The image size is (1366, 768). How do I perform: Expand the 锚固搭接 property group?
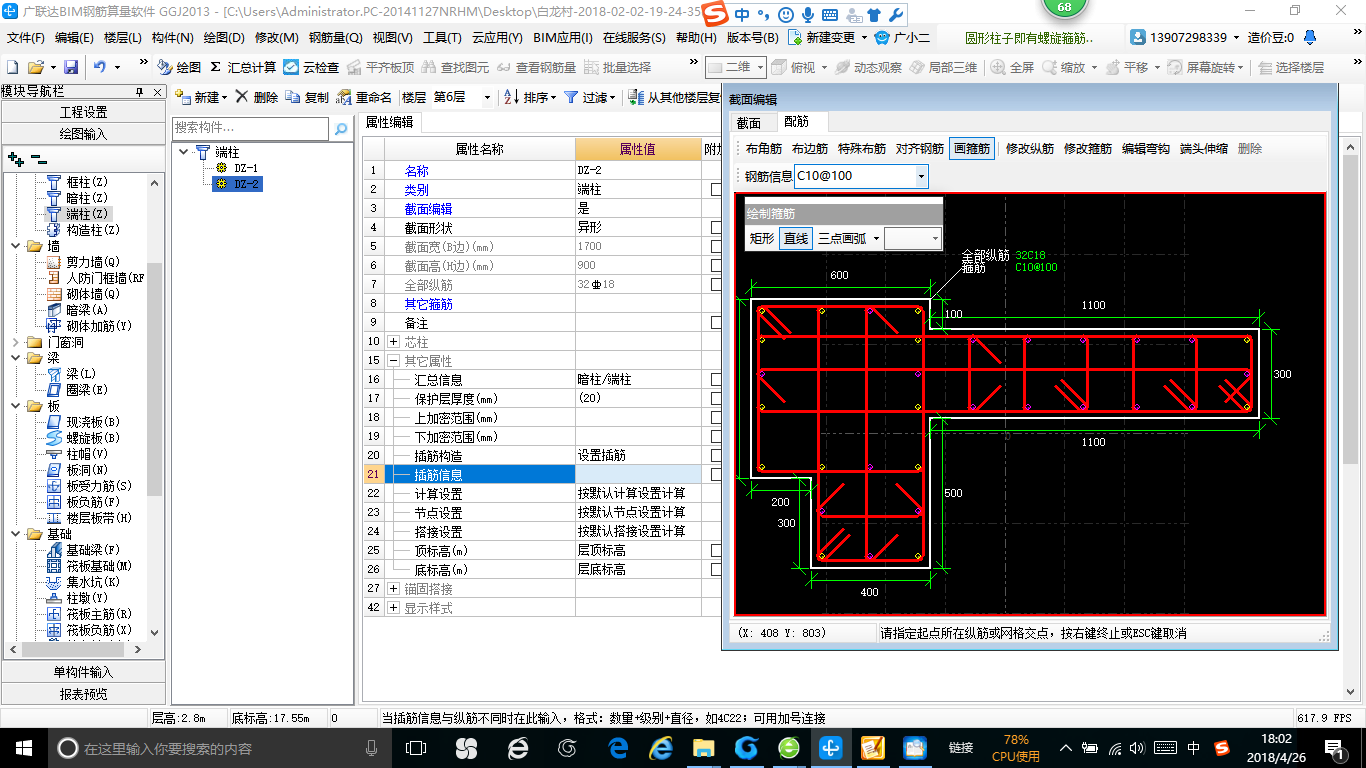pos(393,589)
